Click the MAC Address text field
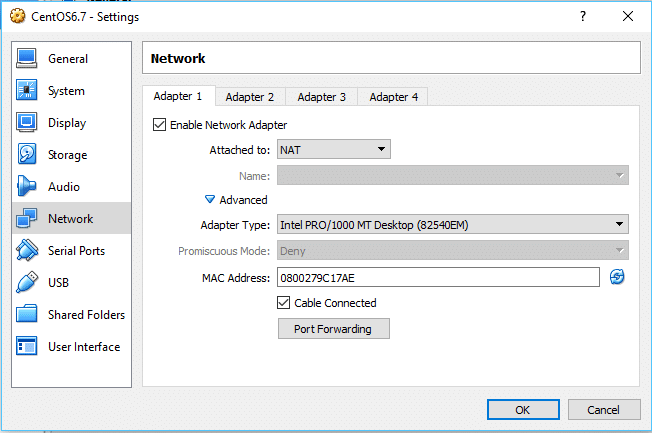This screenshot has height=433, width=652. [437, 277]
